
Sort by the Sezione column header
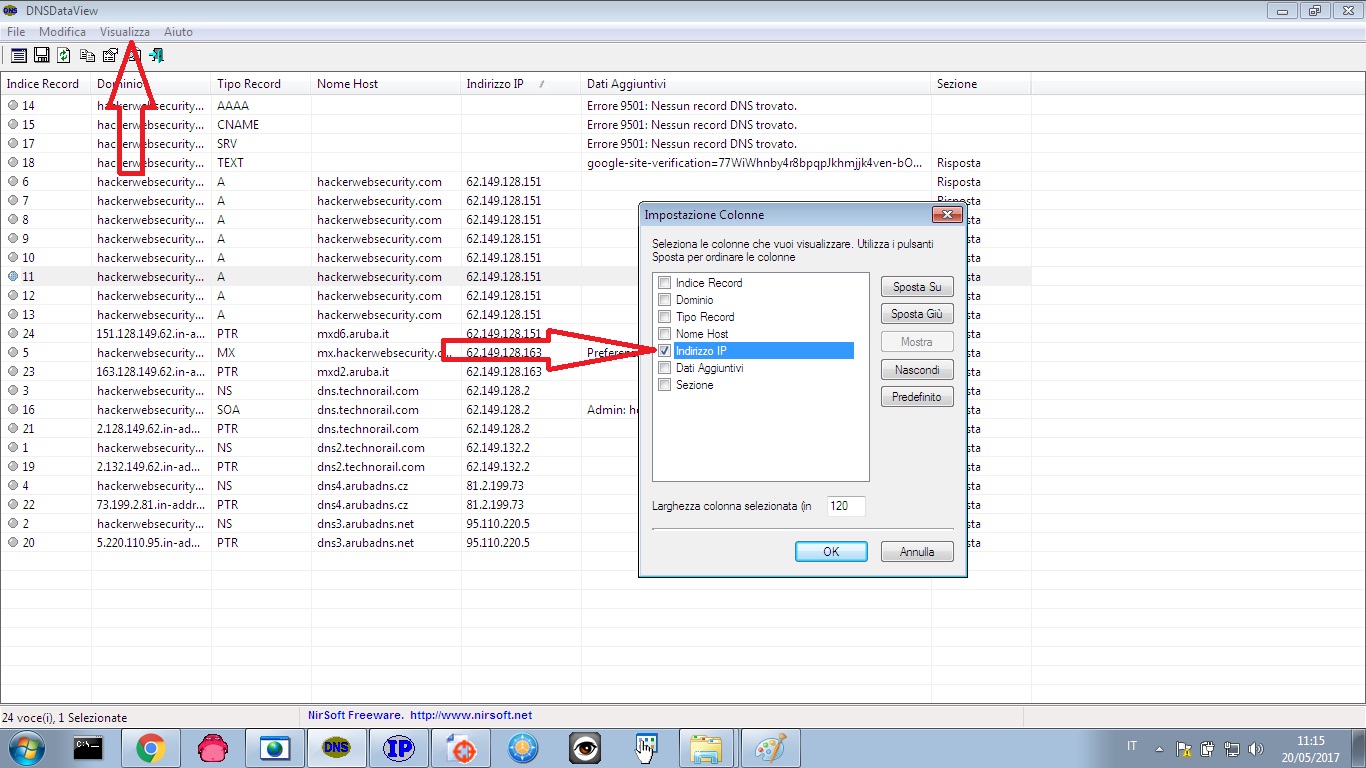click(981, 84)
